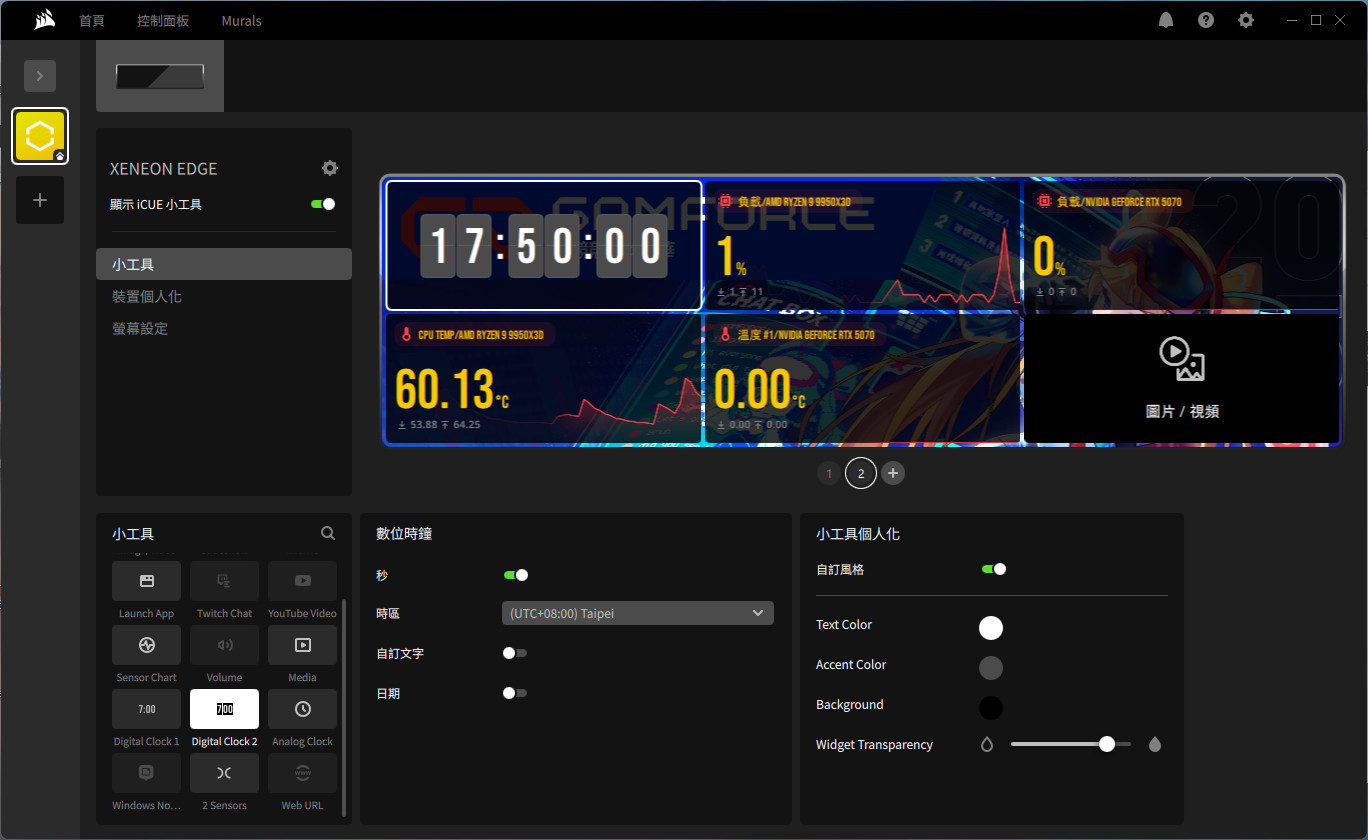Select the Analog Clock widget

(x=302, y=709)
